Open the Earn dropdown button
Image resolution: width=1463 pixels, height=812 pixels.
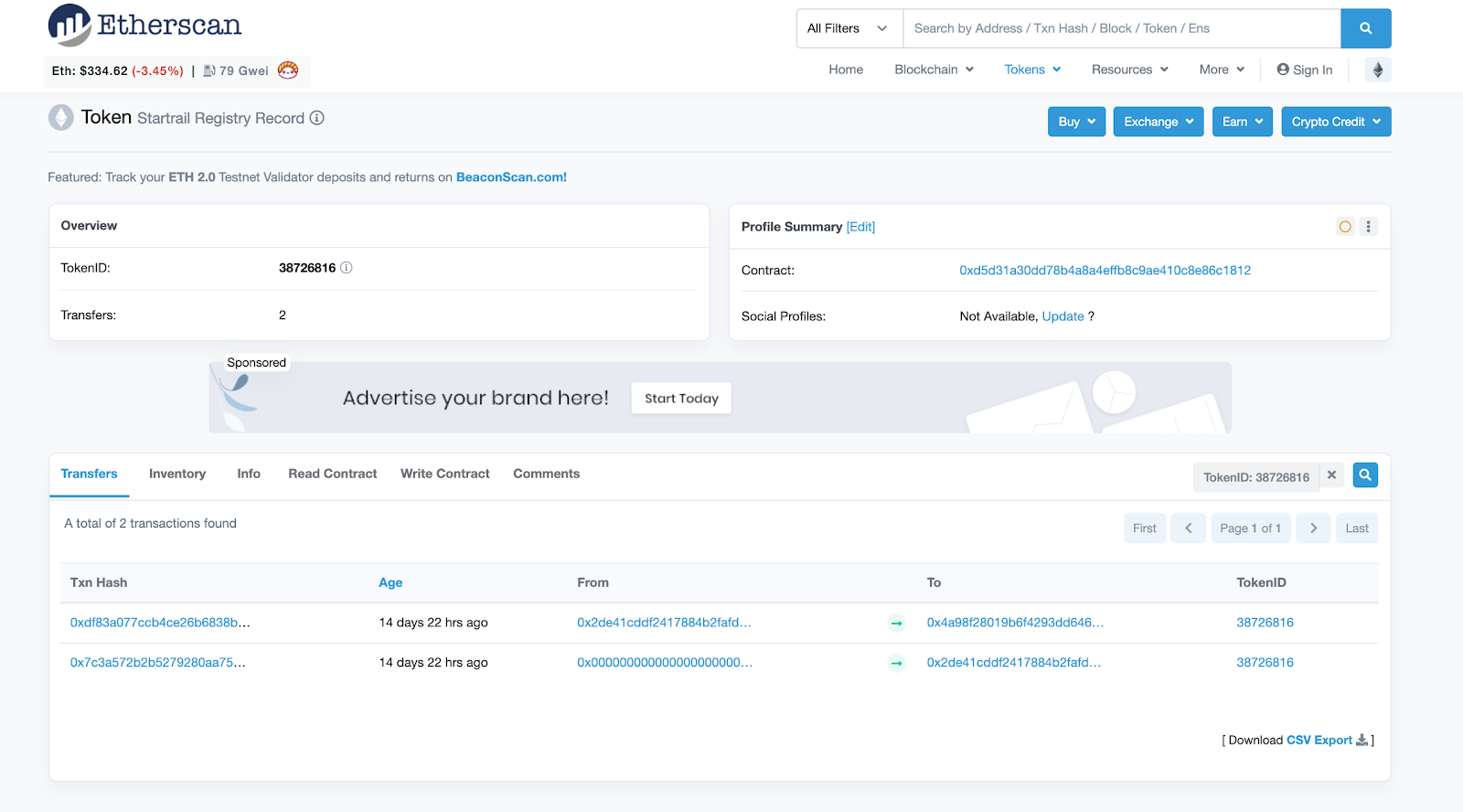point(1243,122)
